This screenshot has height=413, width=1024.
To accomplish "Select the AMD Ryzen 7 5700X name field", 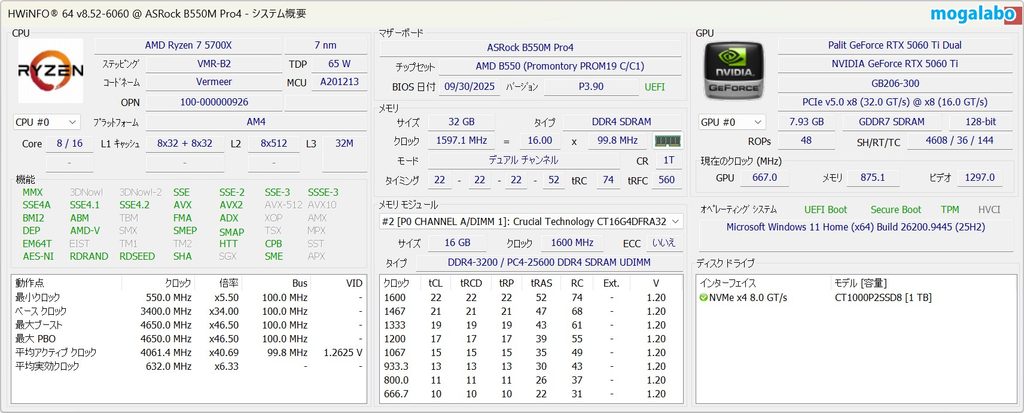I will pyautogui.click(x=189, y=45).
